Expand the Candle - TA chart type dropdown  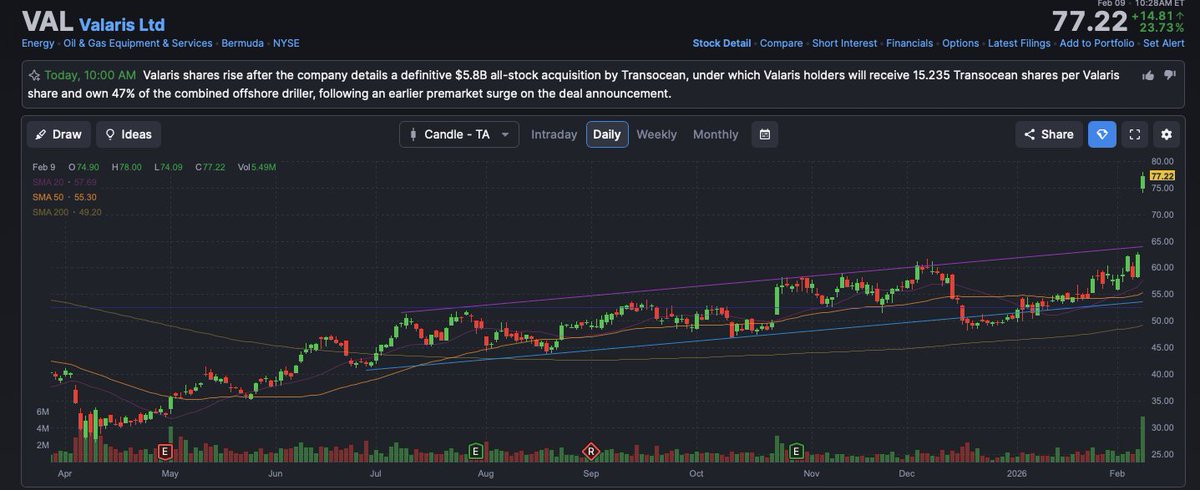click(459, 134)
